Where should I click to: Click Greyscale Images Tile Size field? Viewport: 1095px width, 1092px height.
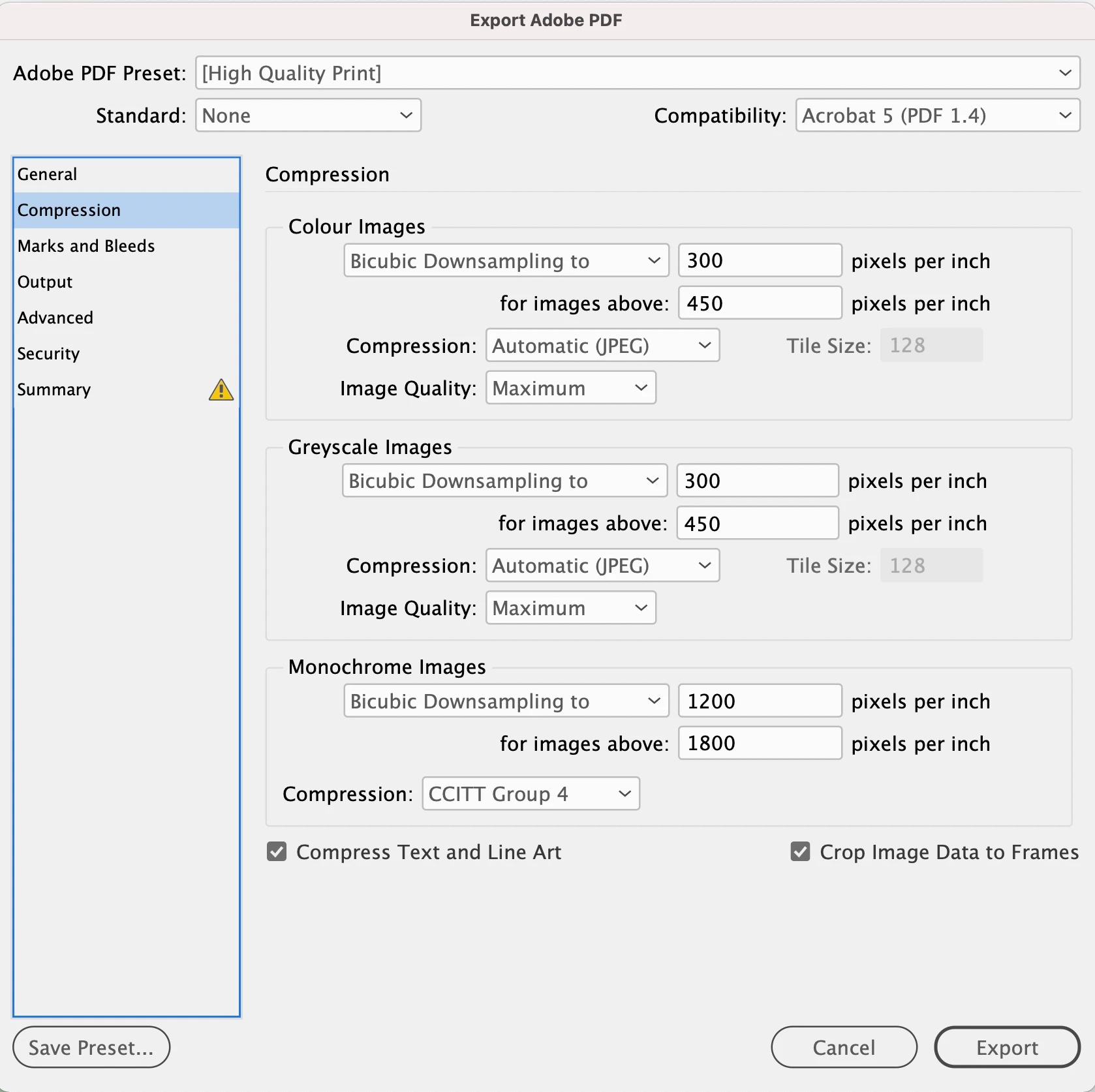pos(931,565)
